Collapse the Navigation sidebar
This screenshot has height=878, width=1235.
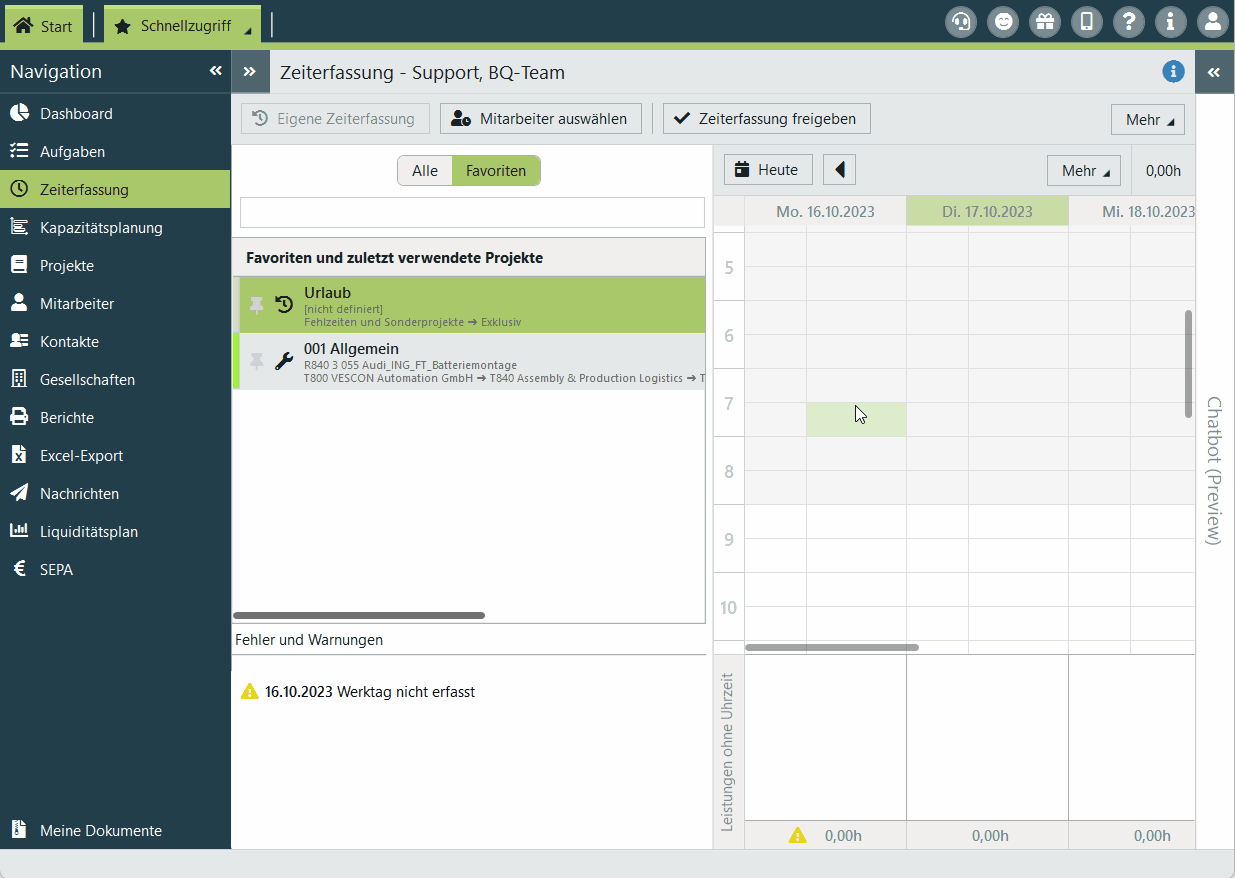point(215,71)
